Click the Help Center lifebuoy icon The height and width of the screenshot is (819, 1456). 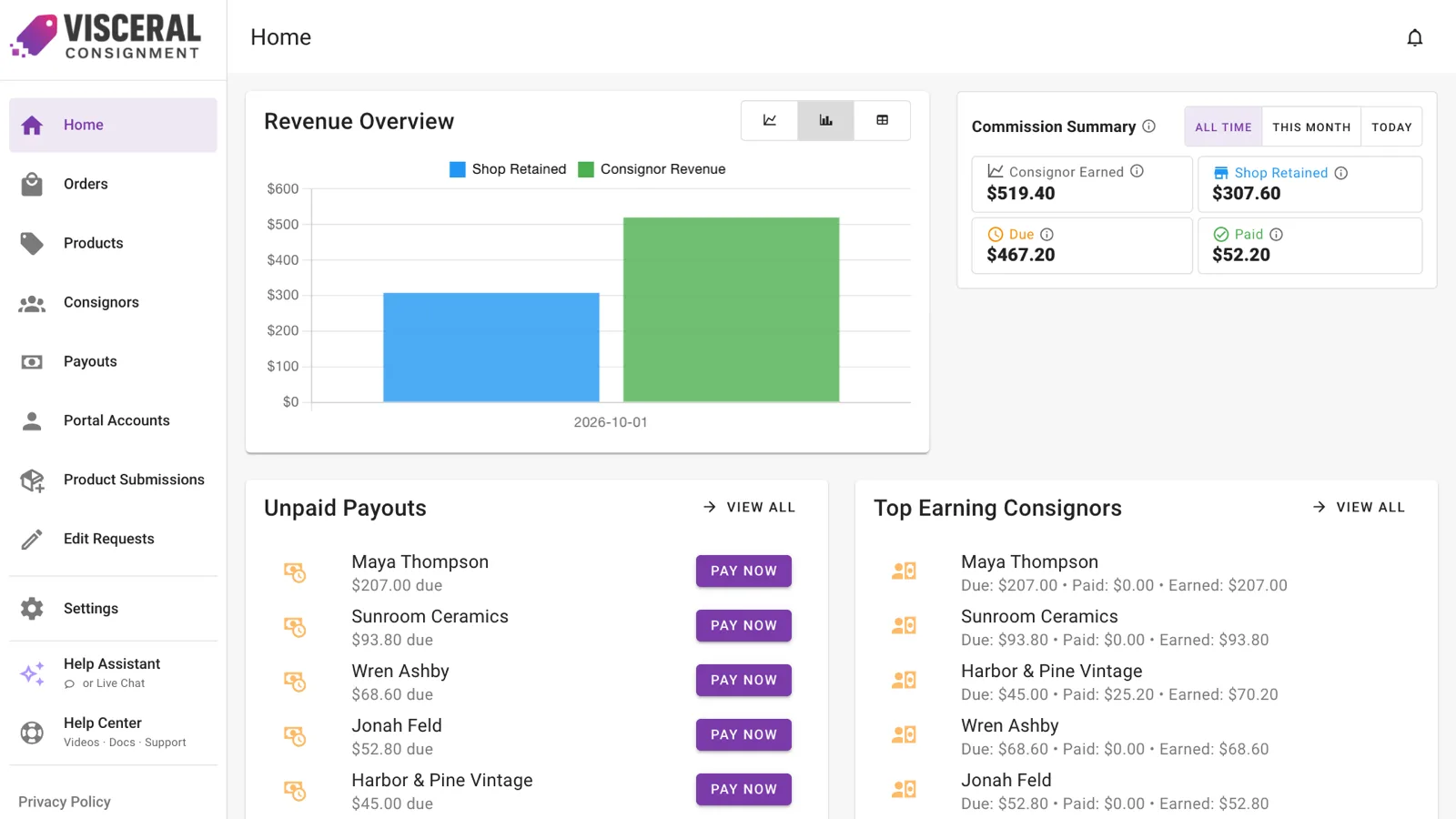pyautogui.click(x=32, y=733)
